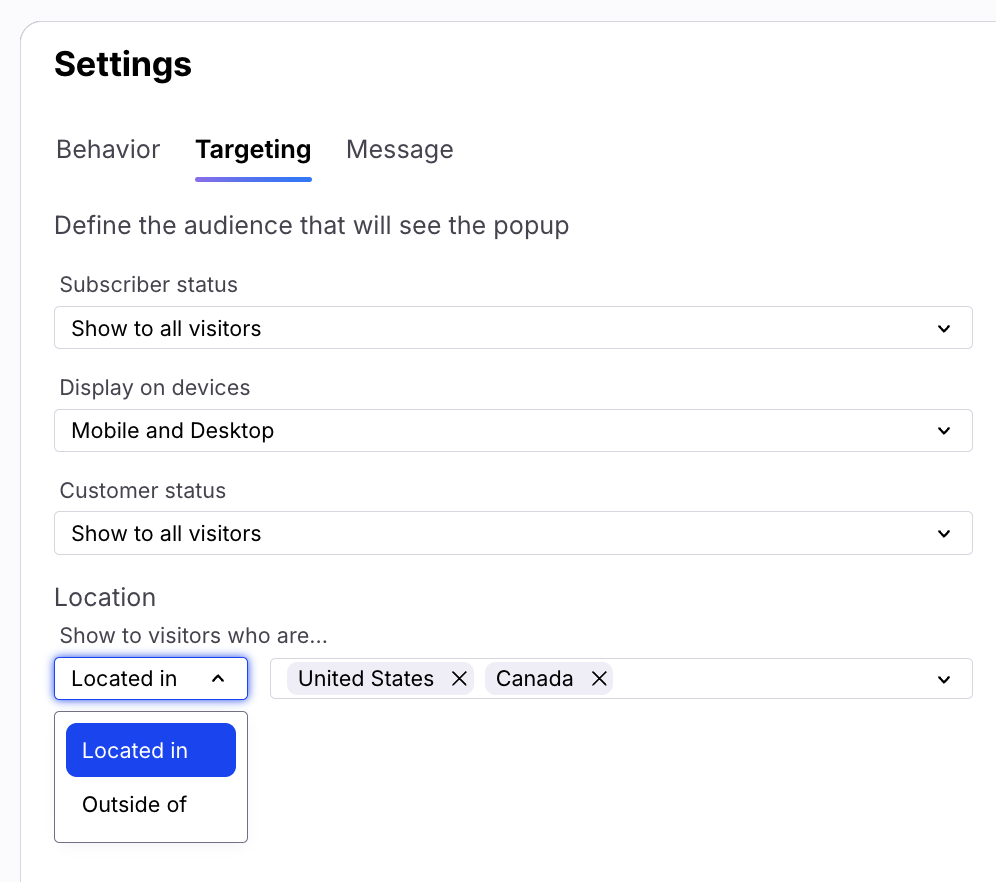Screen dimensions: 996x882
Task: Open Customer status Show to all visitors dropdown
Action: pos(500,534)
